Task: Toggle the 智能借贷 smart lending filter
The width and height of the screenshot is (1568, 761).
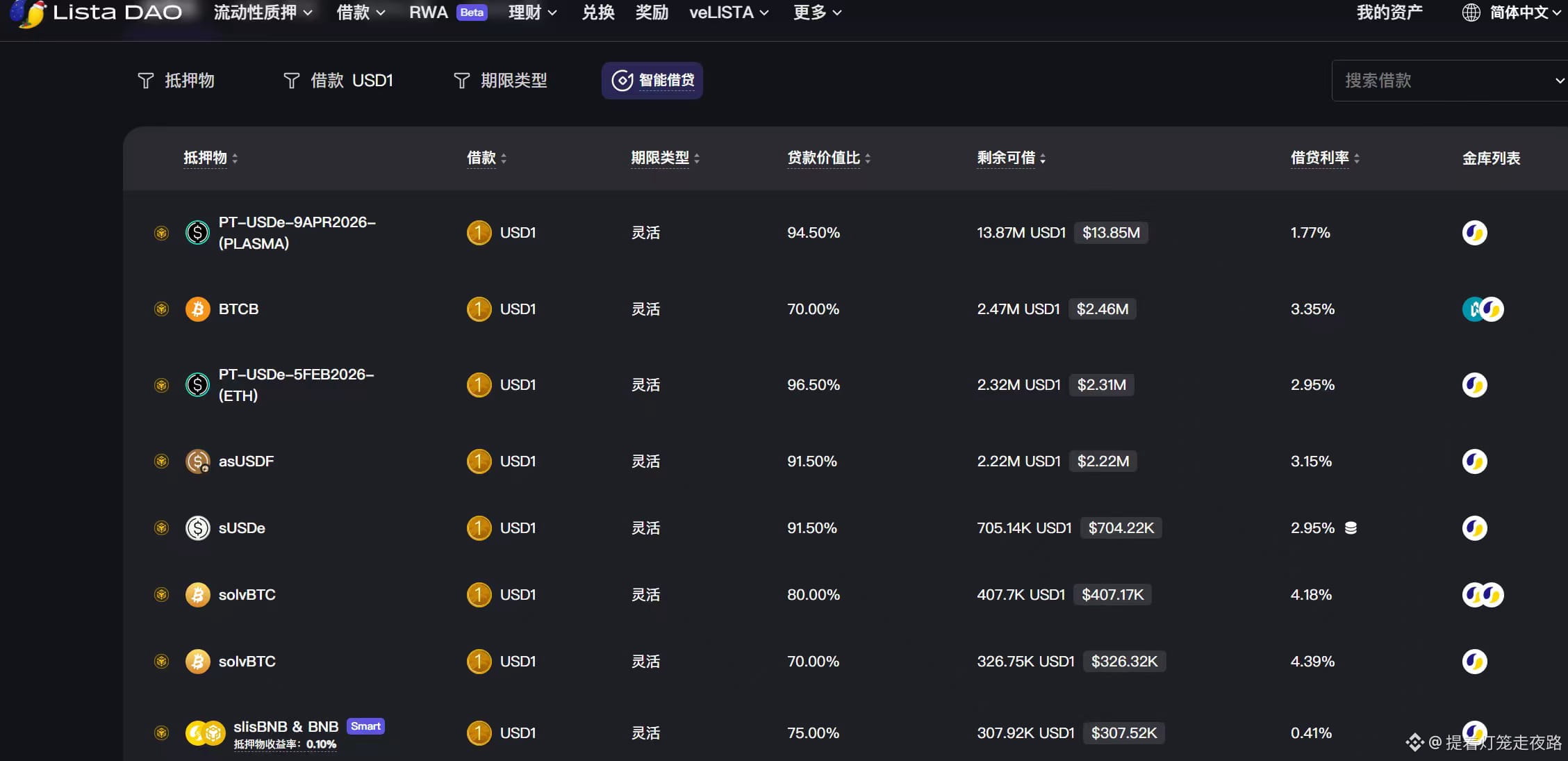Action: tap(652, 81)
